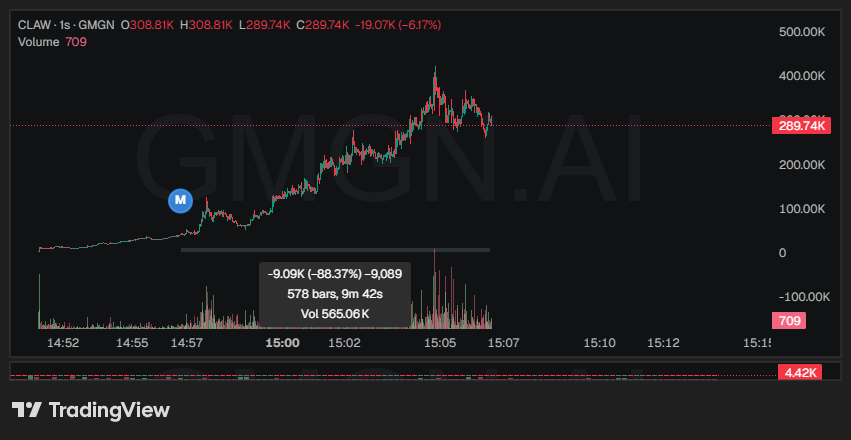The width and height of the screenshot is (851, 440).
Task: Click the CLAW · 1s · GMGN symbol title
Action: click(66, 25)
